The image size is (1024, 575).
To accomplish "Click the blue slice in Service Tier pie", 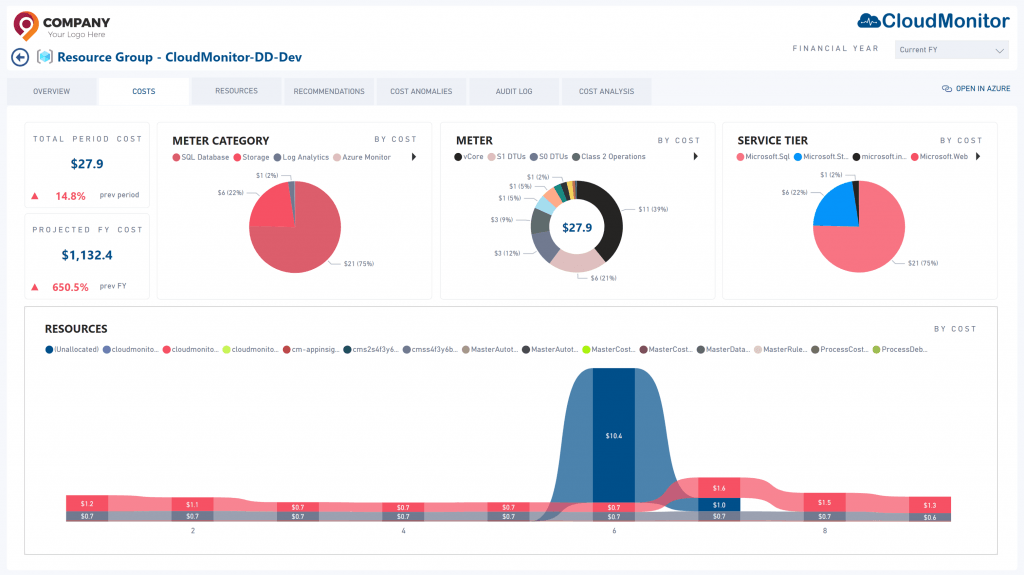I will tap(839, 206).
